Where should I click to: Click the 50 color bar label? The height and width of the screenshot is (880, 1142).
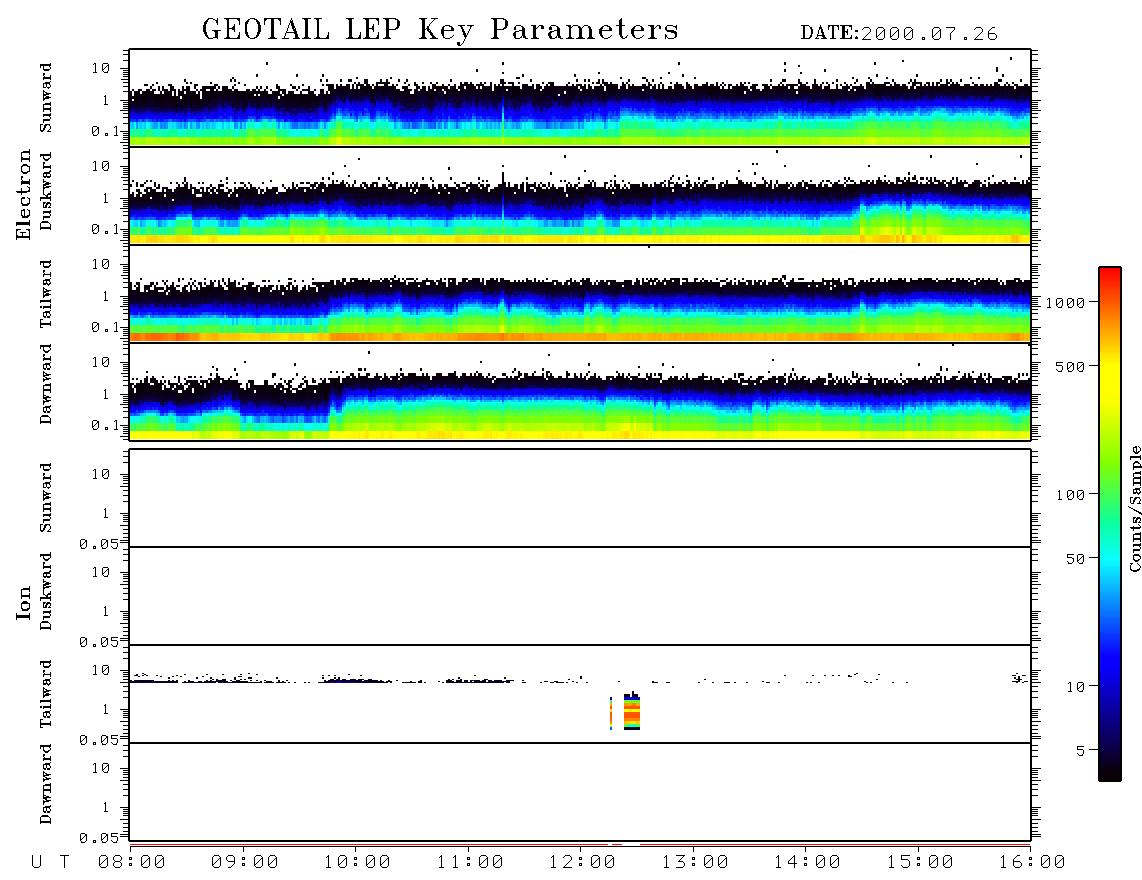coord(1074,559)
